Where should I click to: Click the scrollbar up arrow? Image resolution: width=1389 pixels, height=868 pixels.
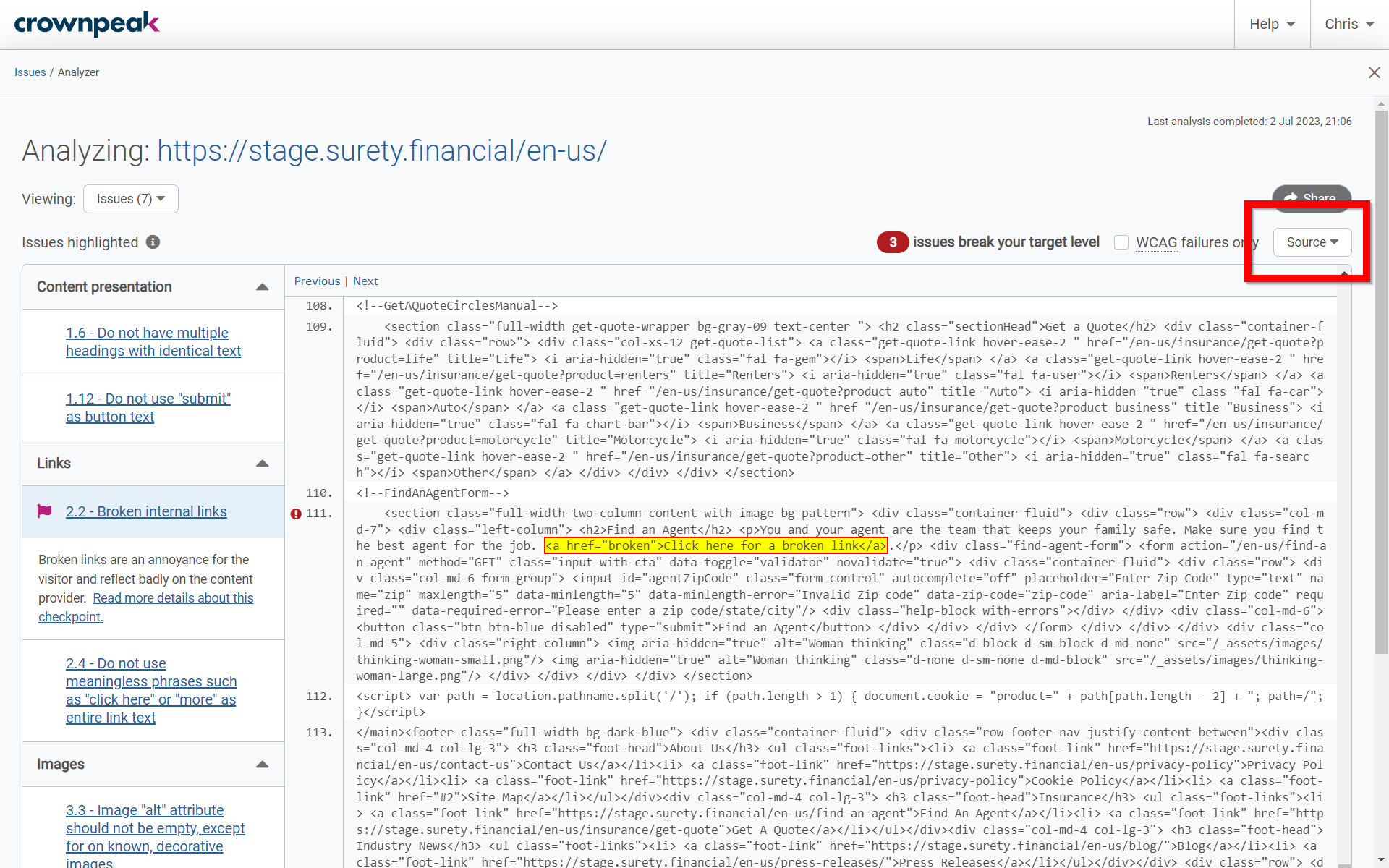(1381, 103)
